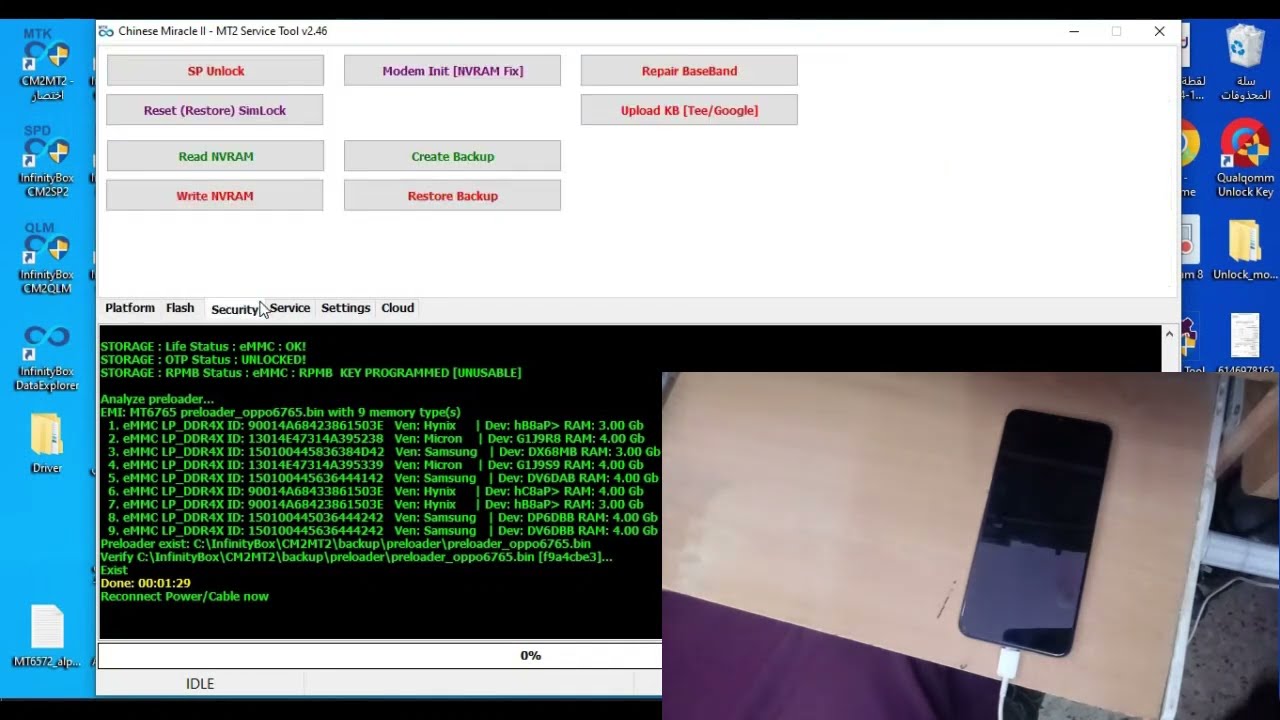
Task: Open Qualcomm Unlock Key desktop icon
Action: [x=1245, y=158]
